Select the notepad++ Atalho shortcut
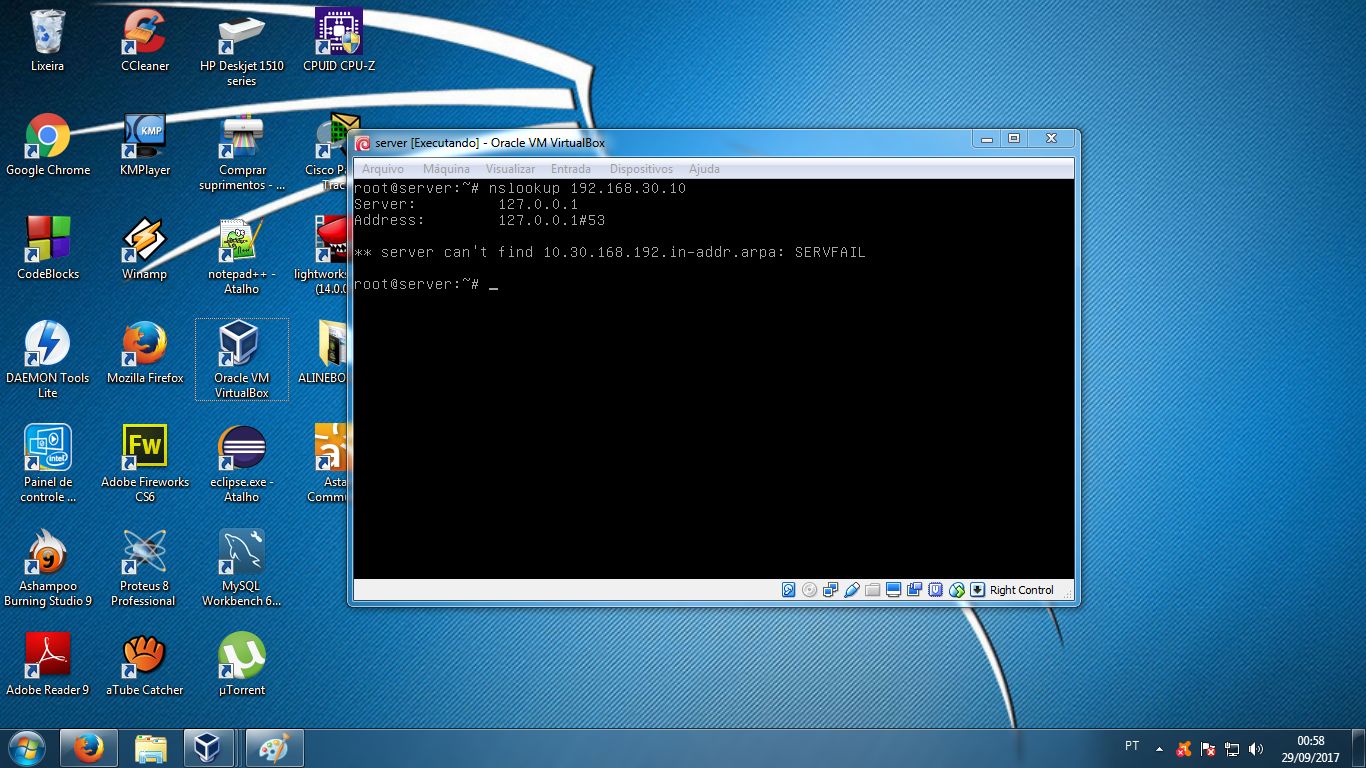 [x=242, y=256]
